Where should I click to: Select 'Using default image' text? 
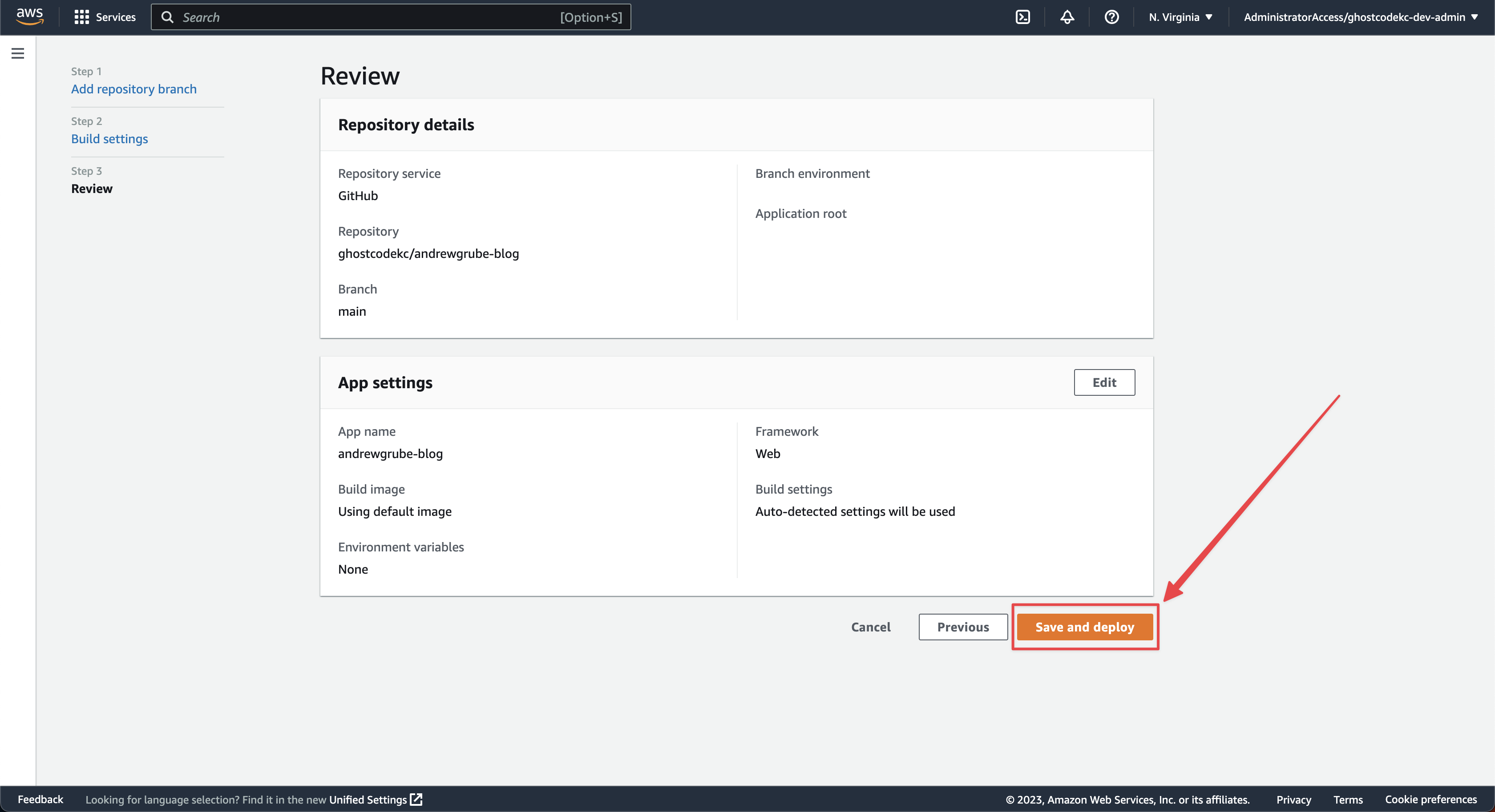click(x=395, y=511)
